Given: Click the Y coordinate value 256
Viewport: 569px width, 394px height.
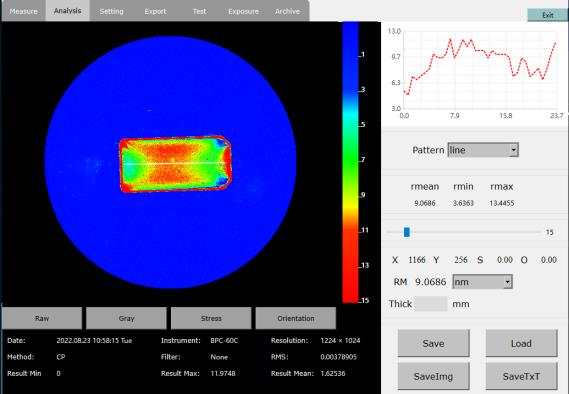Looking at the screenshot, I should (461, 260).
